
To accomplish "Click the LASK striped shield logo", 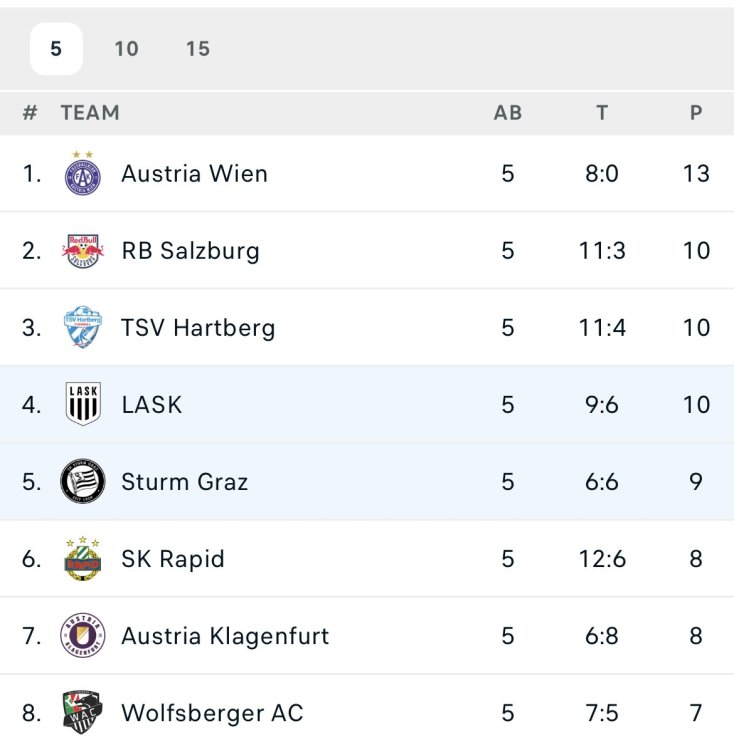I will (x=83, y=405).
